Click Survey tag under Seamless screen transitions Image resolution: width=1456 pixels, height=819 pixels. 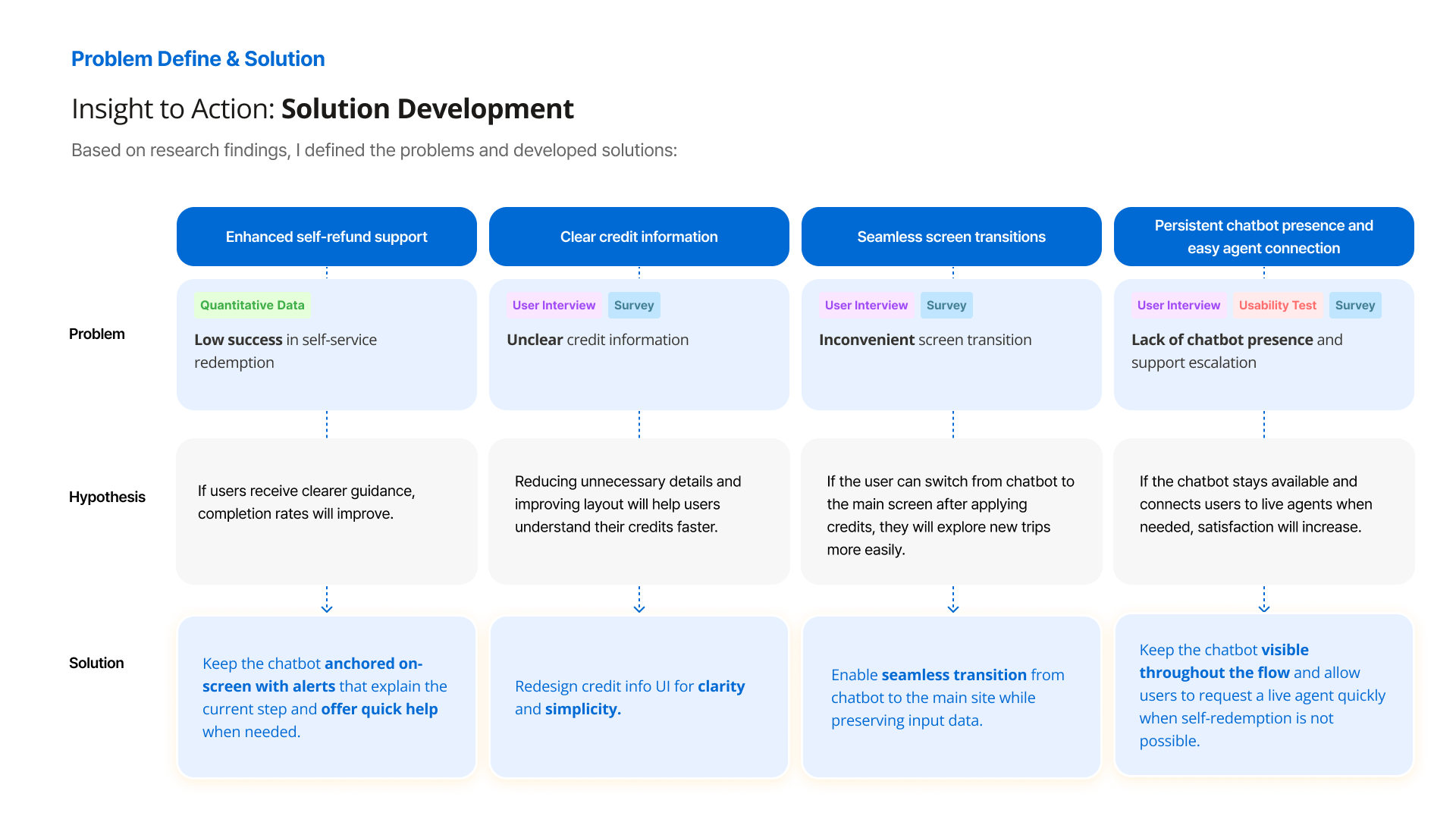[x=946, y=305]
